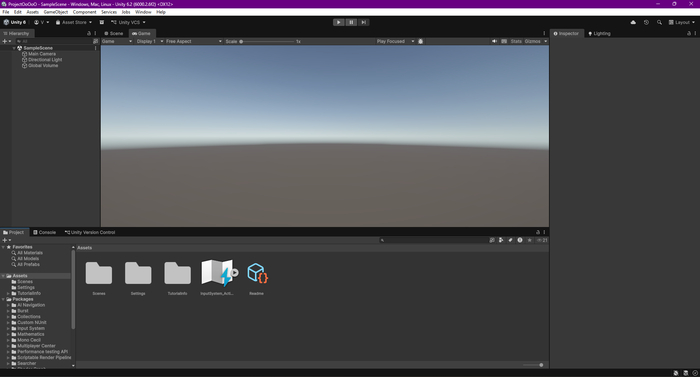Open Project search in Search window icon
Screen dimensions: 700x377
(x=492, y=240)
